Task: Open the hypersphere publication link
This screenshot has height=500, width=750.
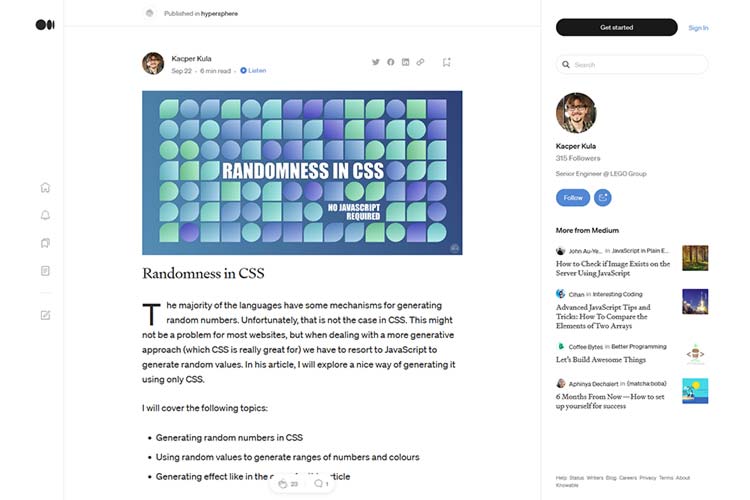Action: coord(220,14)
